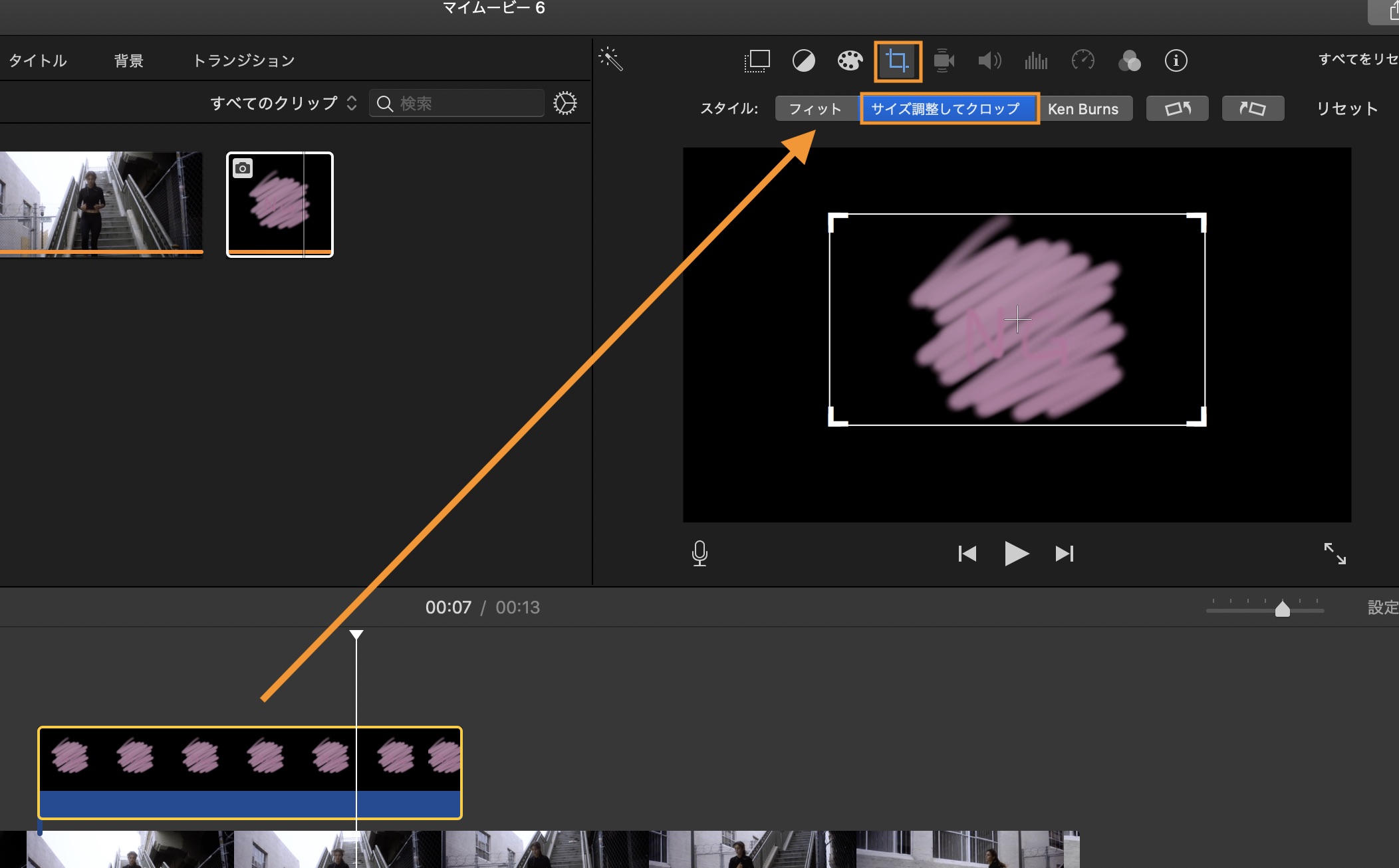Open the volume speaker icon
The width and height of the screenshot is (1399, 868).
[989, 61]
